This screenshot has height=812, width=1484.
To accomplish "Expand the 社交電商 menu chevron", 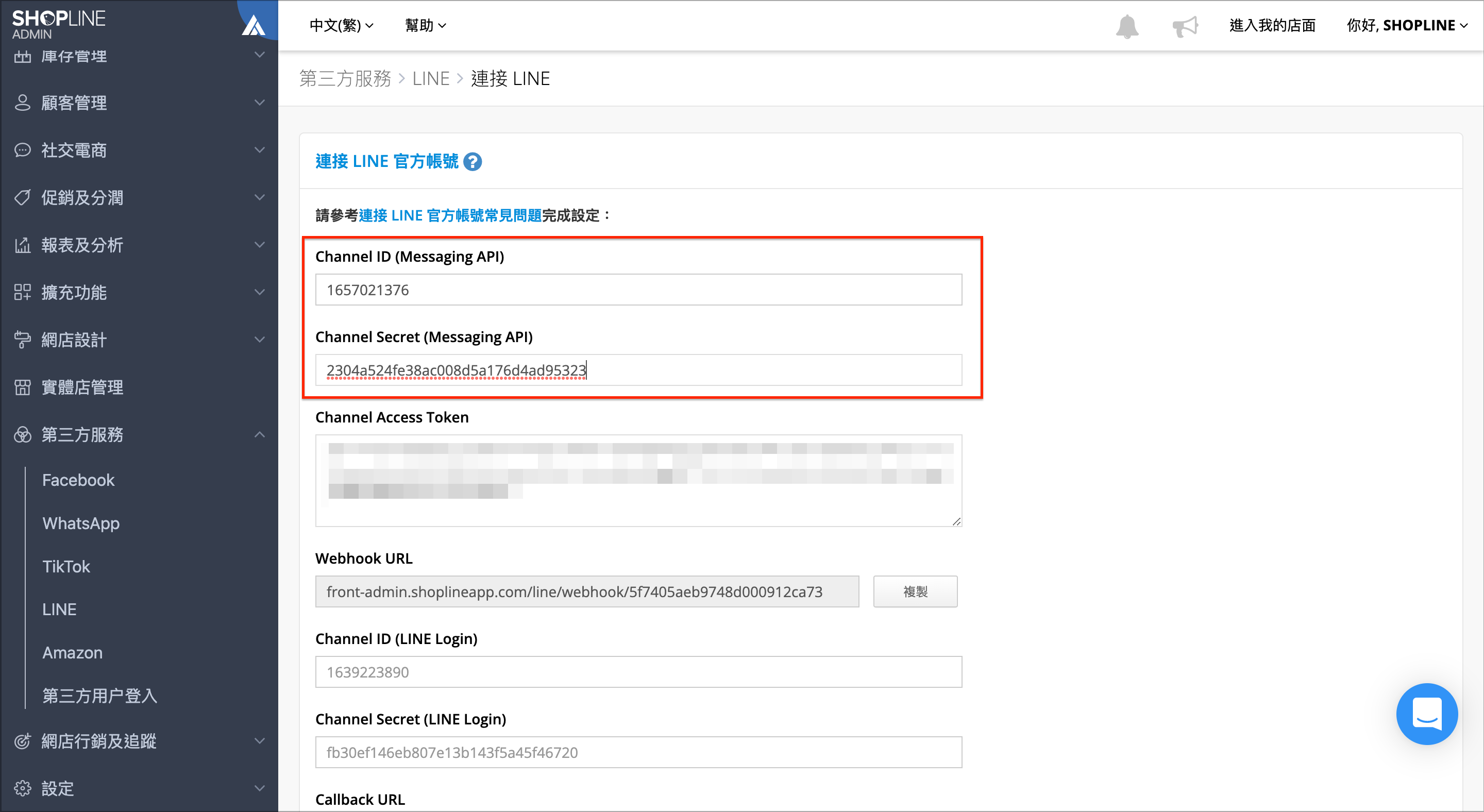I will (260, 150).
